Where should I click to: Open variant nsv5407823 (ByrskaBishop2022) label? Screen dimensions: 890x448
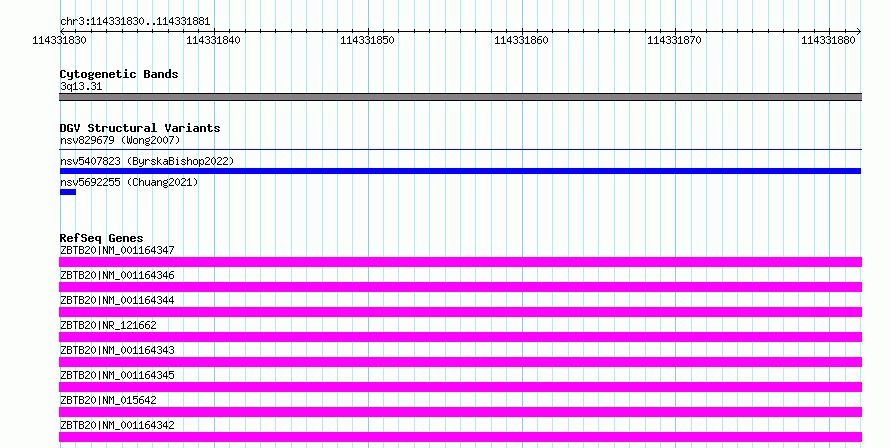point(147,161)
